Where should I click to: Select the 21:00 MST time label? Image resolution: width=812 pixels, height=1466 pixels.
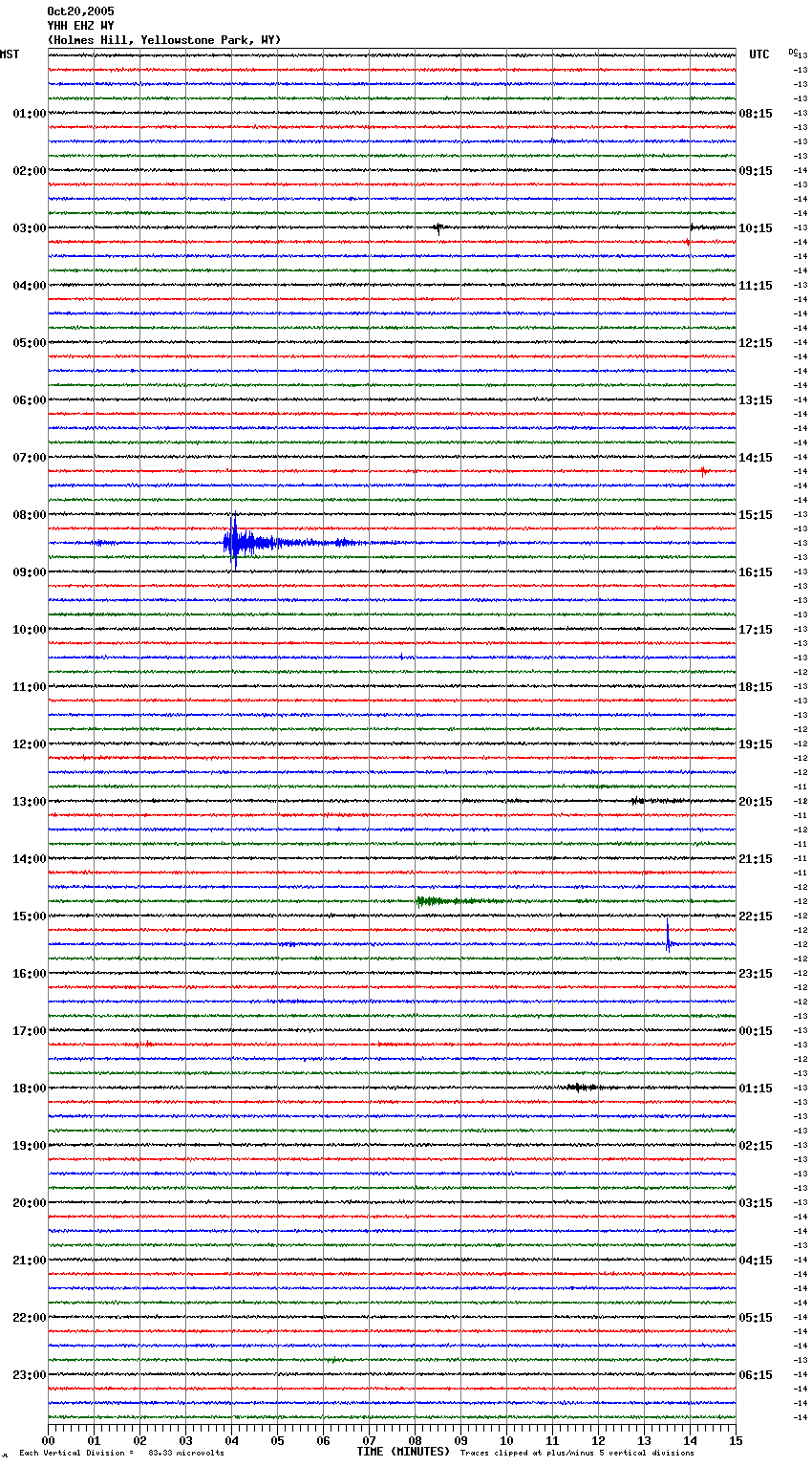pos(30,1261)
